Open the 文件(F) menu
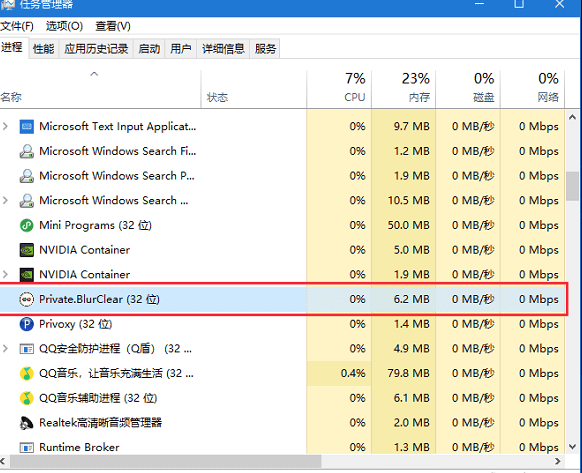 click(x=17, y=26)
